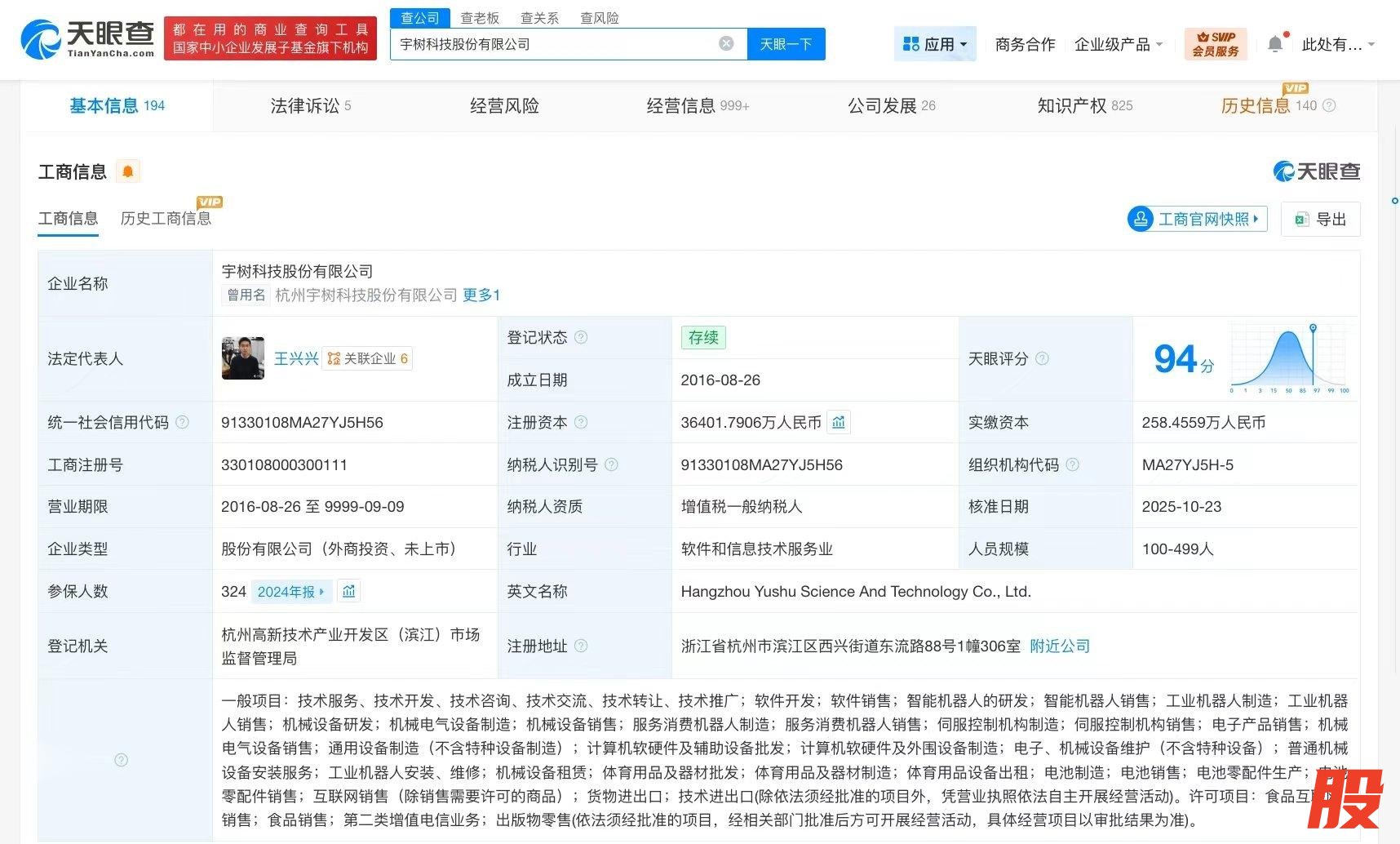This screenshot has width=1400, height=844.
Task: Open the notification bell in header
Action: point(1275,44)
